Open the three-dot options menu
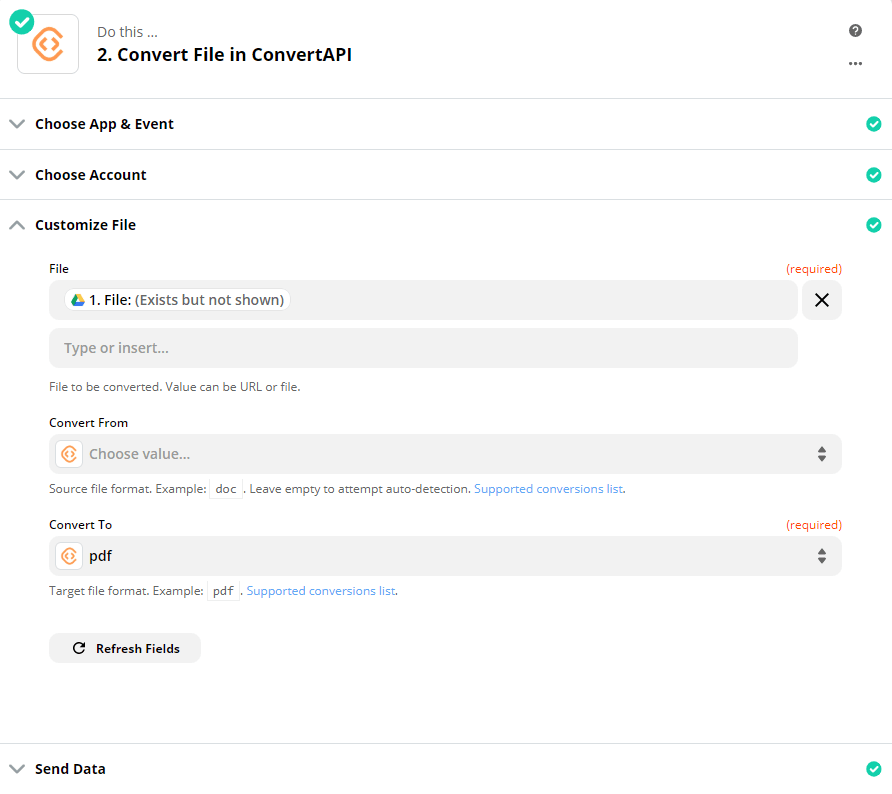This screenshot has height=794, width=892. coord(855,63)
